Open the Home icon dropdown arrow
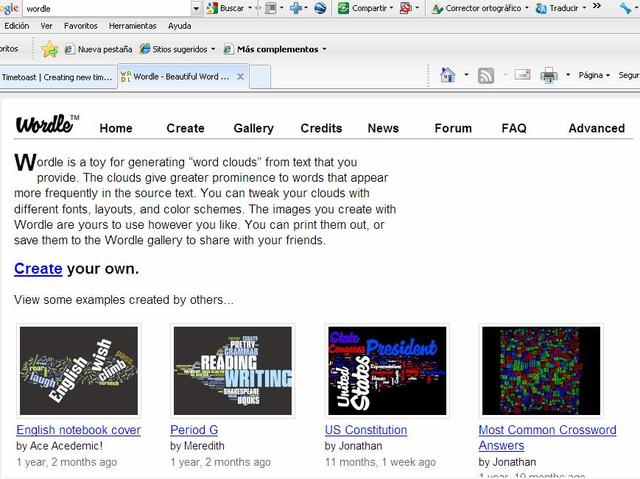Image resolution: width=640 pixels, height=479 pixels. 466,75
